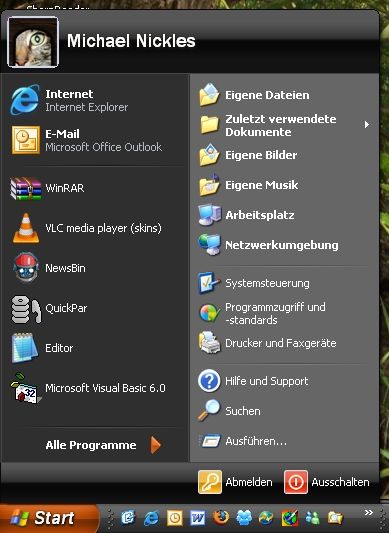
Task: Expand Zuletzt verwendete Dokumente submenu
Action: click(x=284, y=125)
